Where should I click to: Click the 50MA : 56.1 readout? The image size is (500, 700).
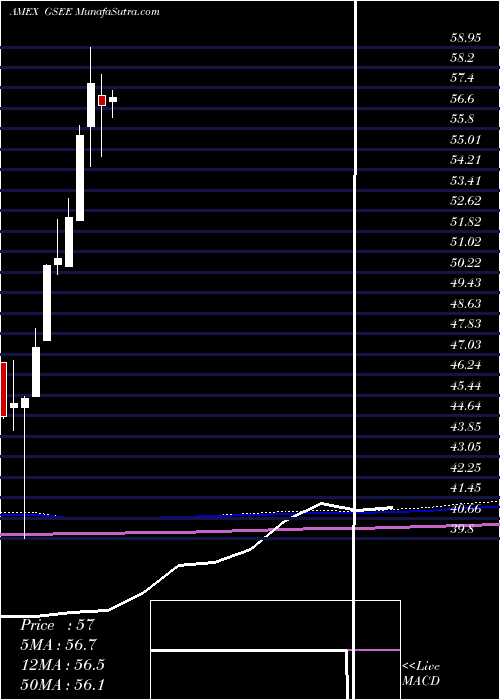[x=62, y=684]
